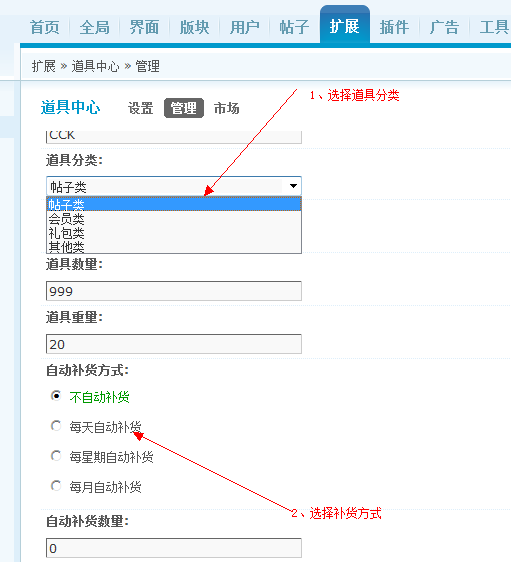Open the 界面 tab
The width and height of the screenshot is (511, 562).
click(144, 27)
